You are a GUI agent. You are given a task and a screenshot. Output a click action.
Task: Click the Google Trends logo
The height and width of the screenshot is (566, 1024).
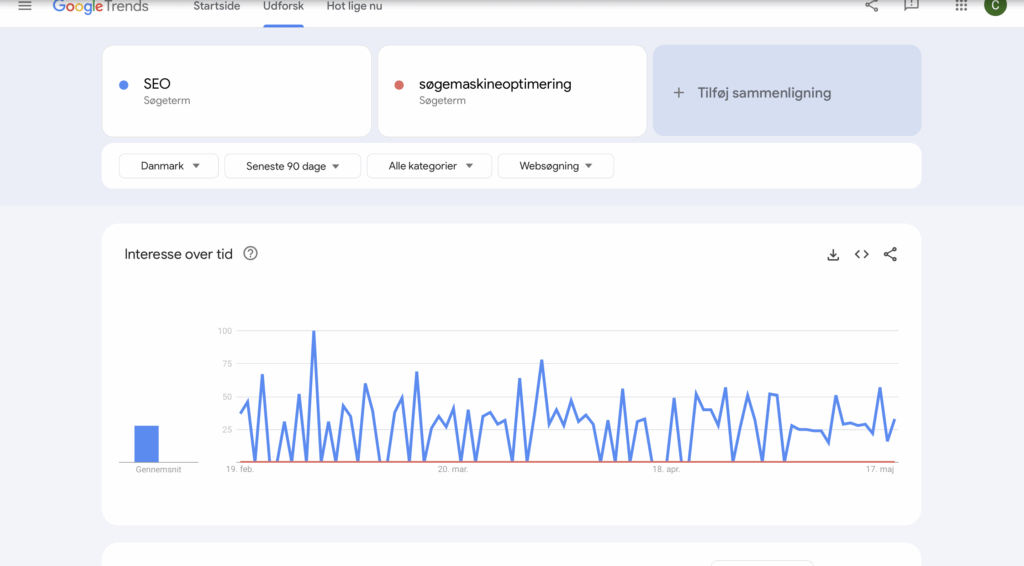pyautogui.click(x=100, y=7)
